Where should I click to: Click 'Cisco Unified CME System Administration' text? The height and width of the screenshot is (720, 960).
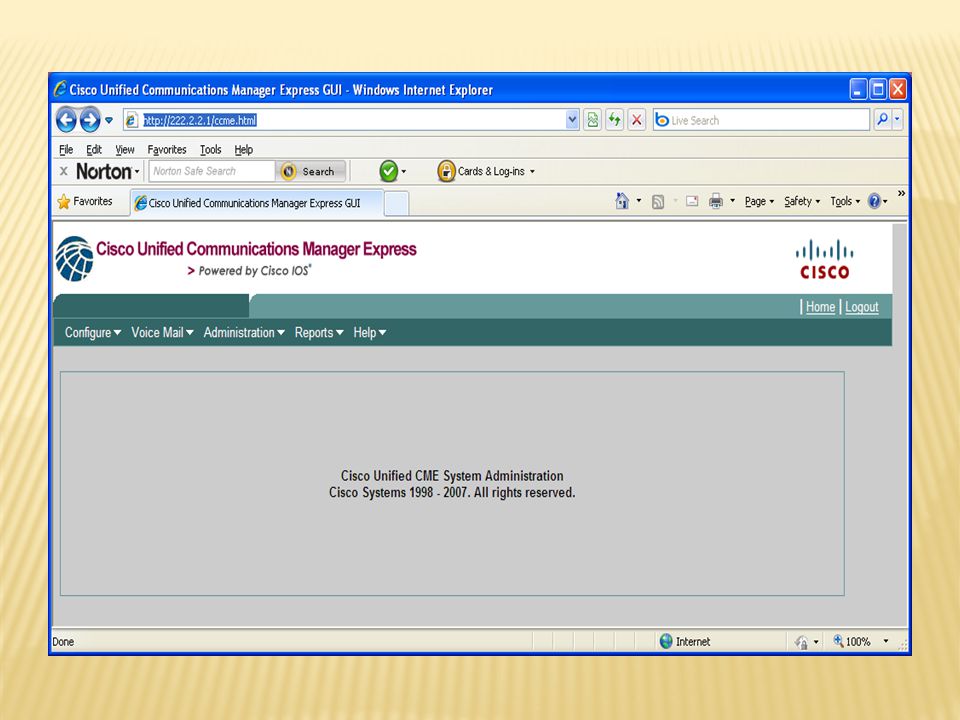[x=452, y=476]
